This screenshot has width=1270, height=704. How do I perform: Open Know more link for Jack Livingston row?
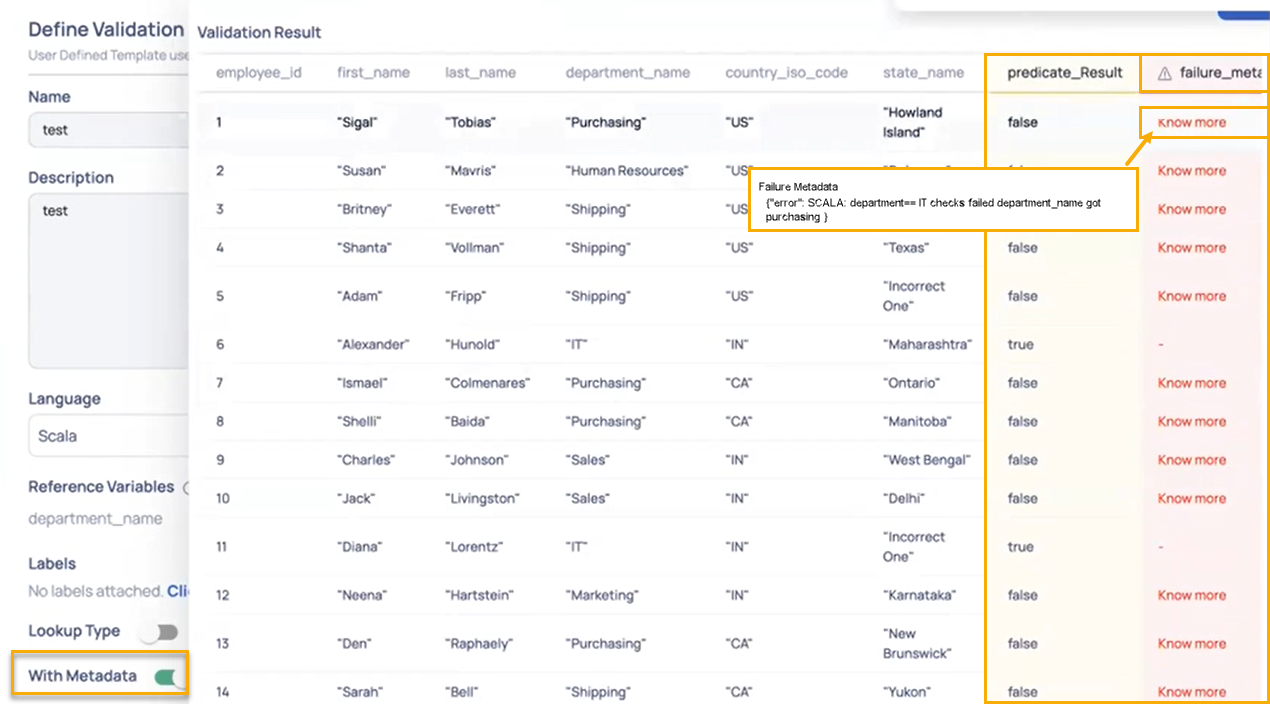tap(1191, 498)
